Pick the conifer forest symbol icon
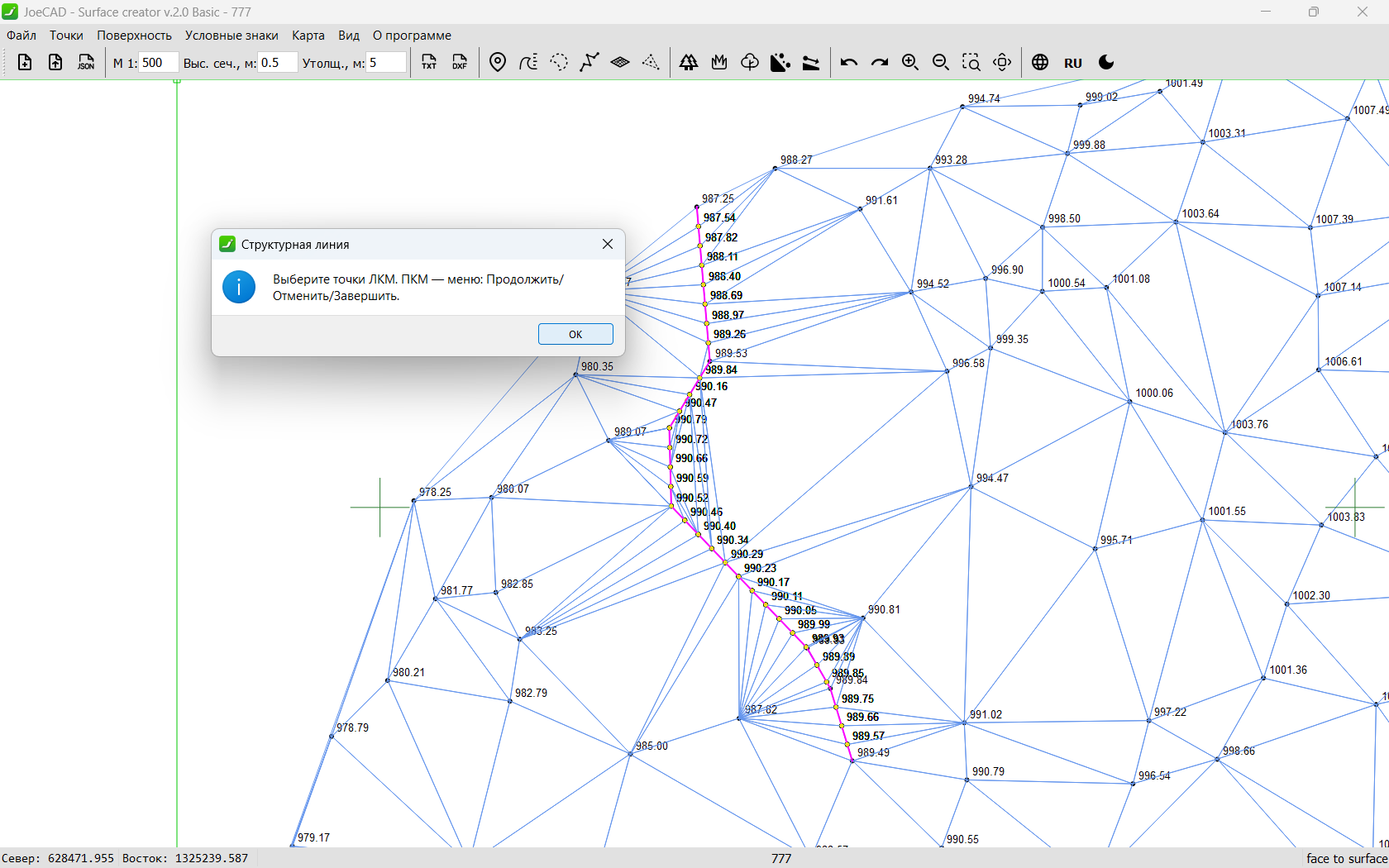 pos(688,63)
